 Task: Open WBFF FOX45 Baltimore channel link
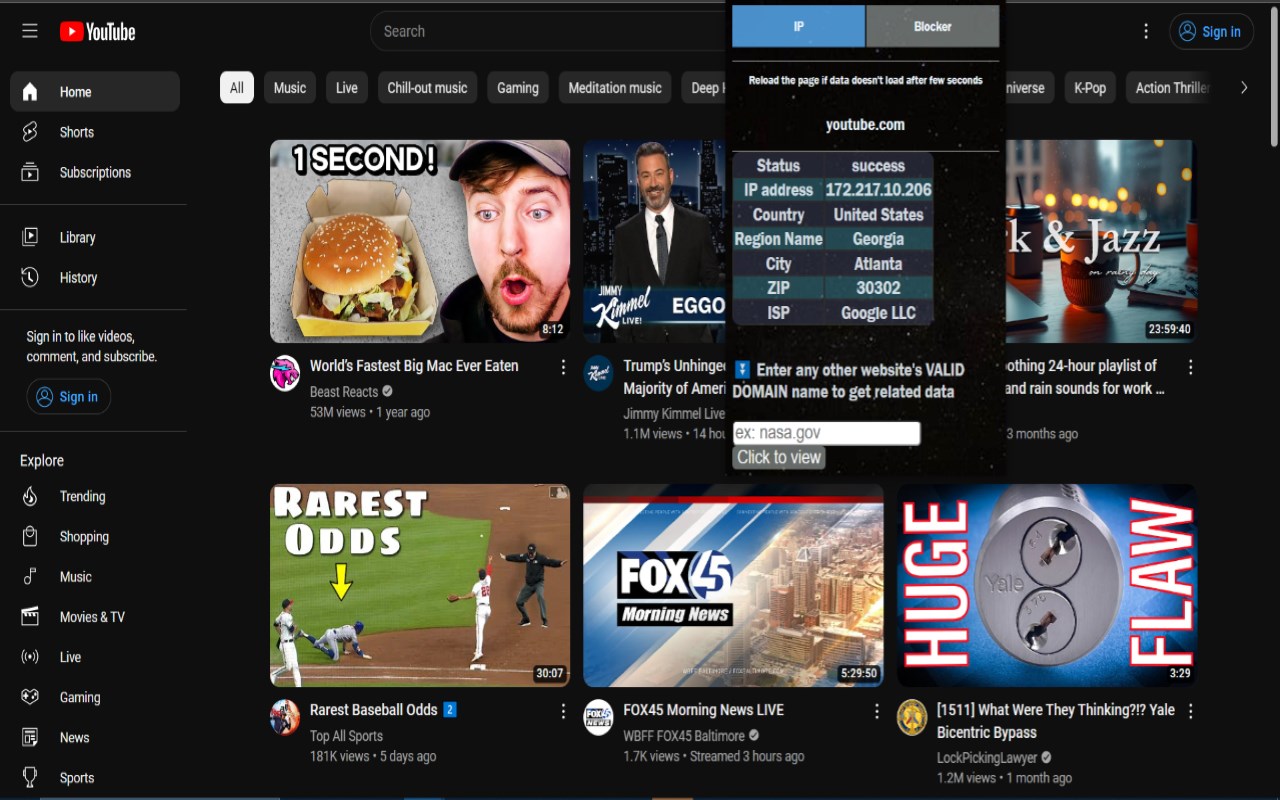pos(684,736)
